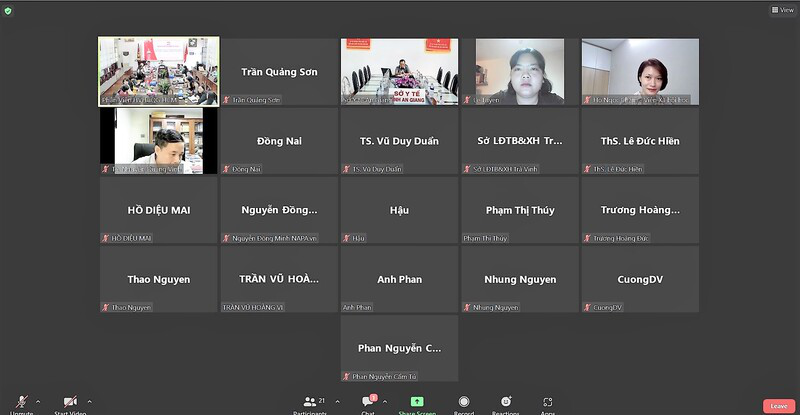The width and height of the screenshot is (800, 415).
Task: Select the CuongDV participant tile
Action: pyautogui.click(x=640, y=279)
